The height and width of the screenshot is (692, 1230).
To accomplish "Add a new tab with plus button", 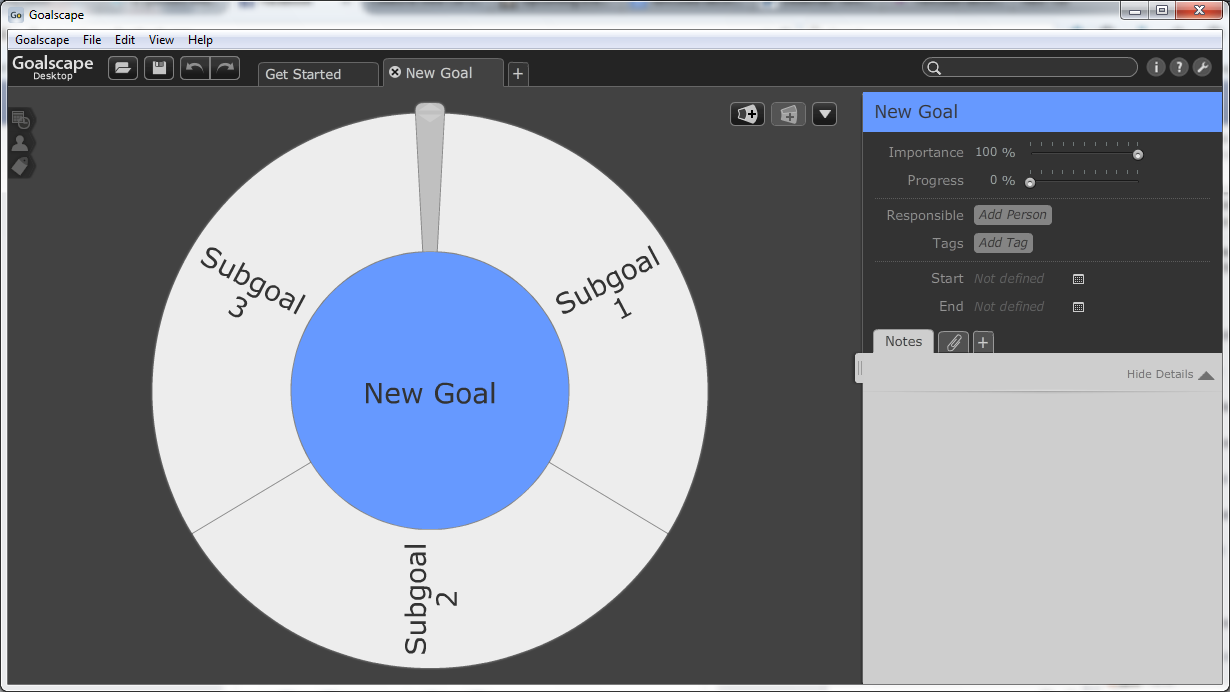I will [517, 74].
